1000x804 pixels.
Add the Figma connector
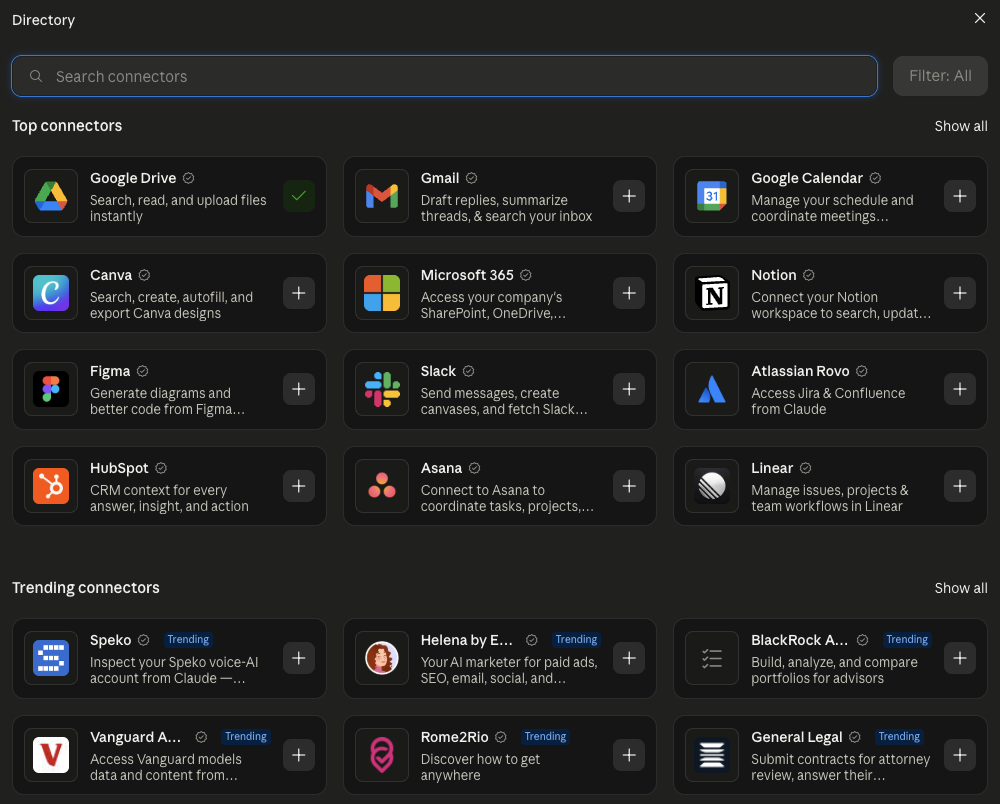click(298, 389)
